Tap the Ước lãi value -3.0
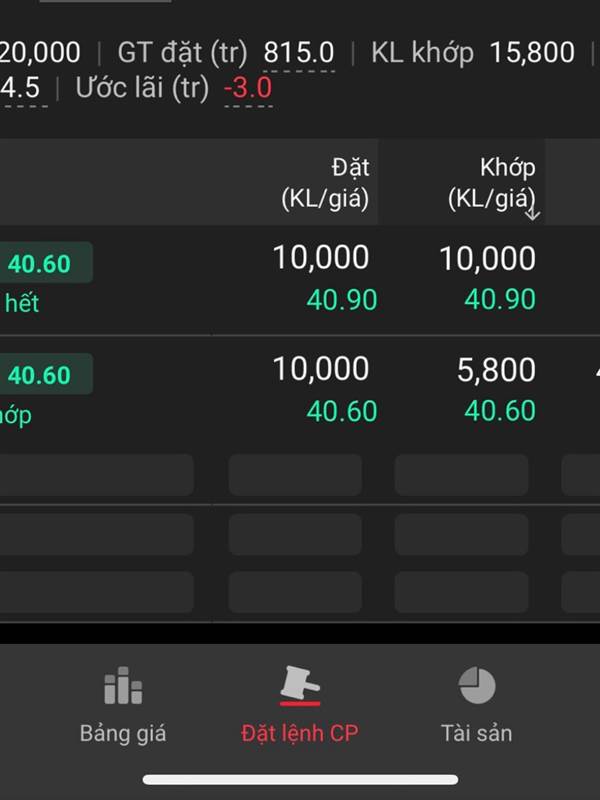 click(x=248, y=88)
